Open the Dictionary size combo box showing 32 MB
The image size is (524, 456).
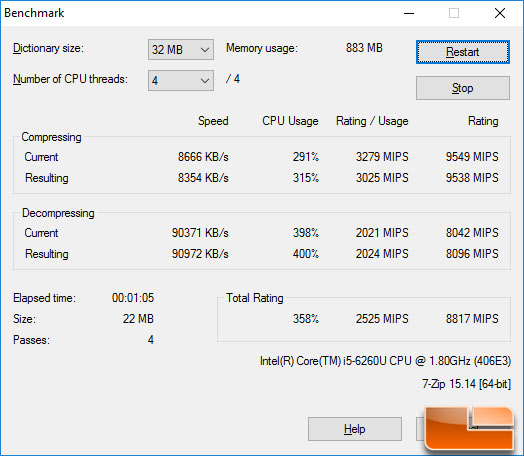181,49
